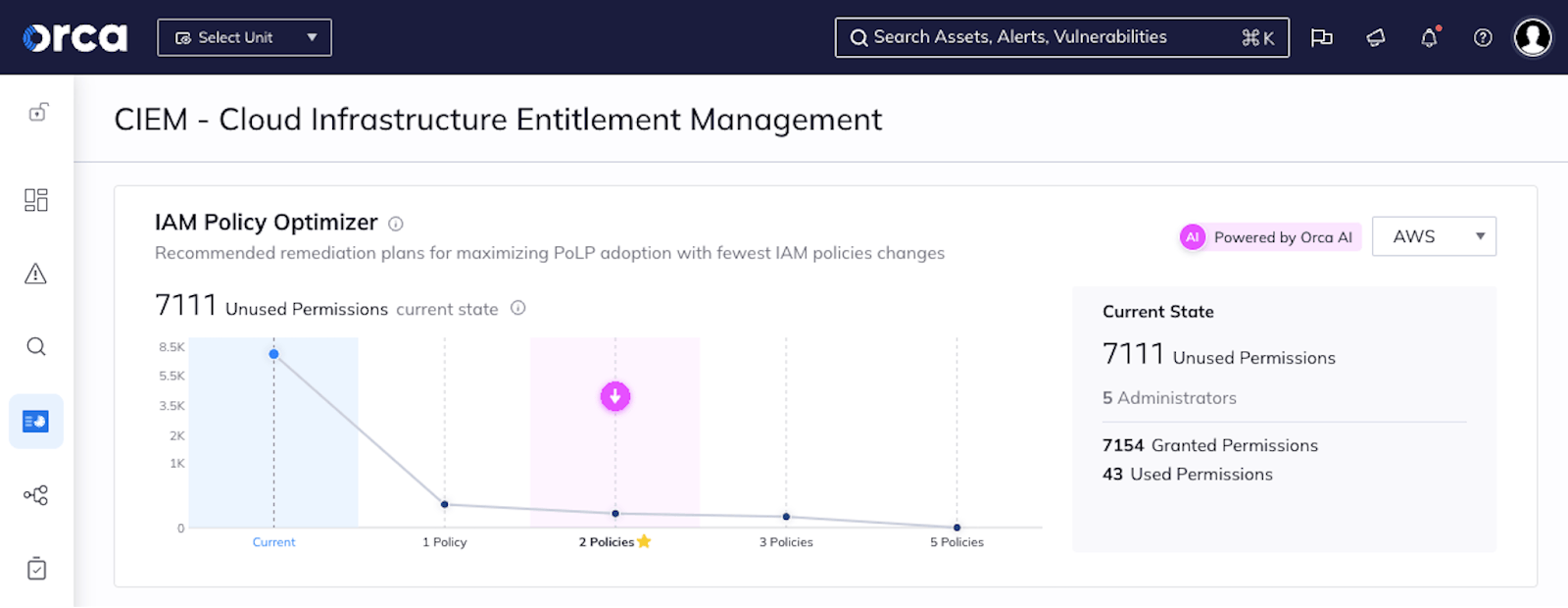Select the Current data point on chart
Screen dimensions: 1568x608
(x=274, y=354)
